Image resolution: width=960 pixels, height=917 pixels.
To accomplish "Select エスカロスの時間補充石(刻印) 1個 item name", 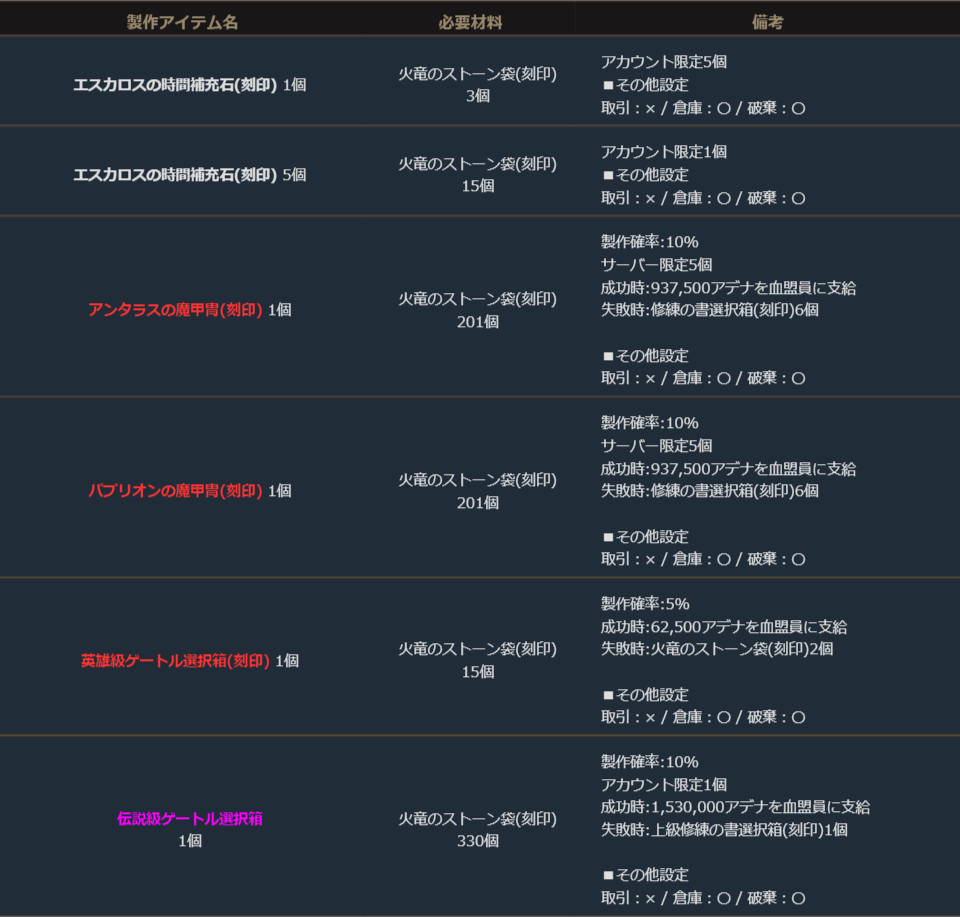I will point(189,85).
